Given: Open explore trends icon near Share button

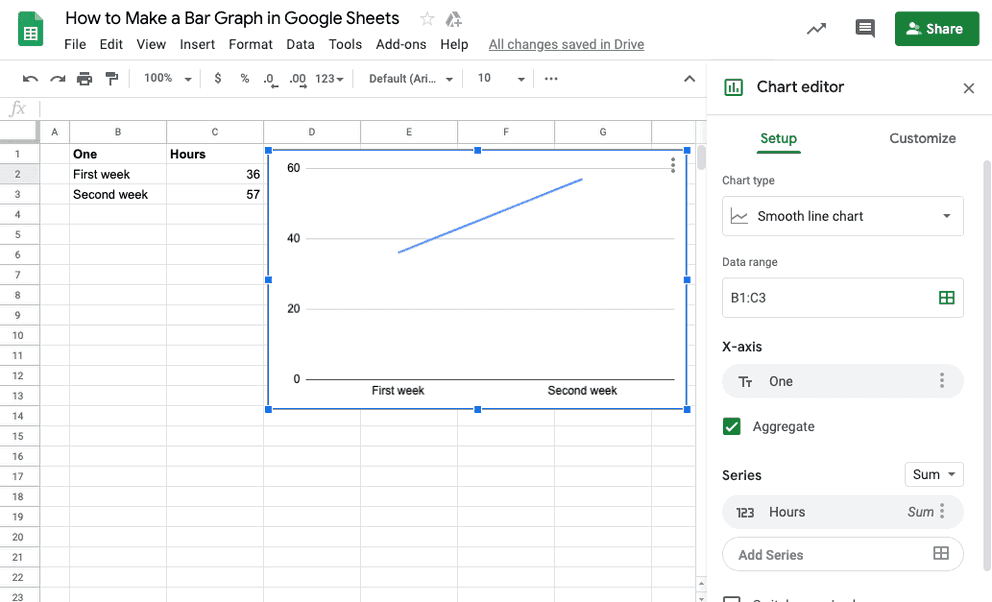Looking at the screenshot, I should tap(816, 29).
